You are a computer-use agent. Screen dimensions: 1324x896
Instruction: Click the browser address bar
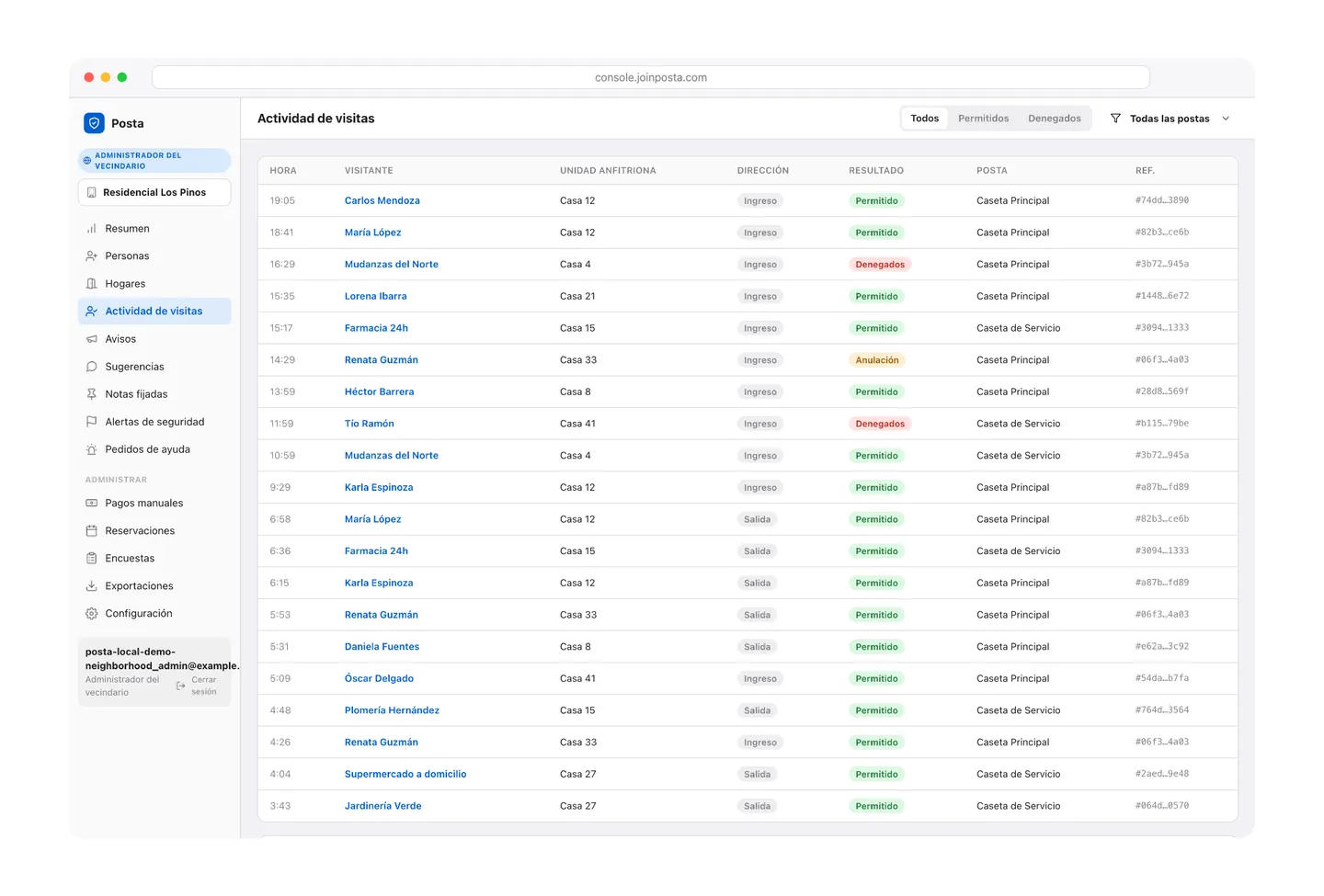(651, 77)
